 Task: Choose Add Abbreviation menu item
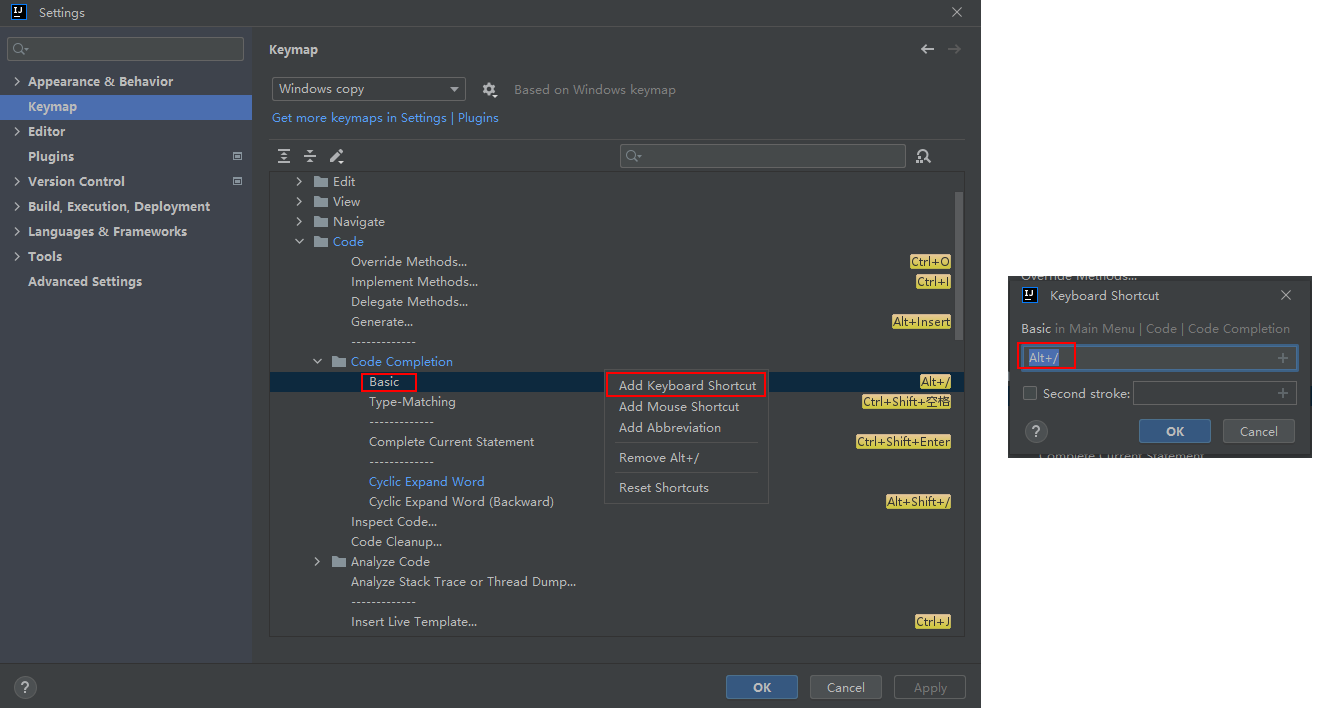687,427
